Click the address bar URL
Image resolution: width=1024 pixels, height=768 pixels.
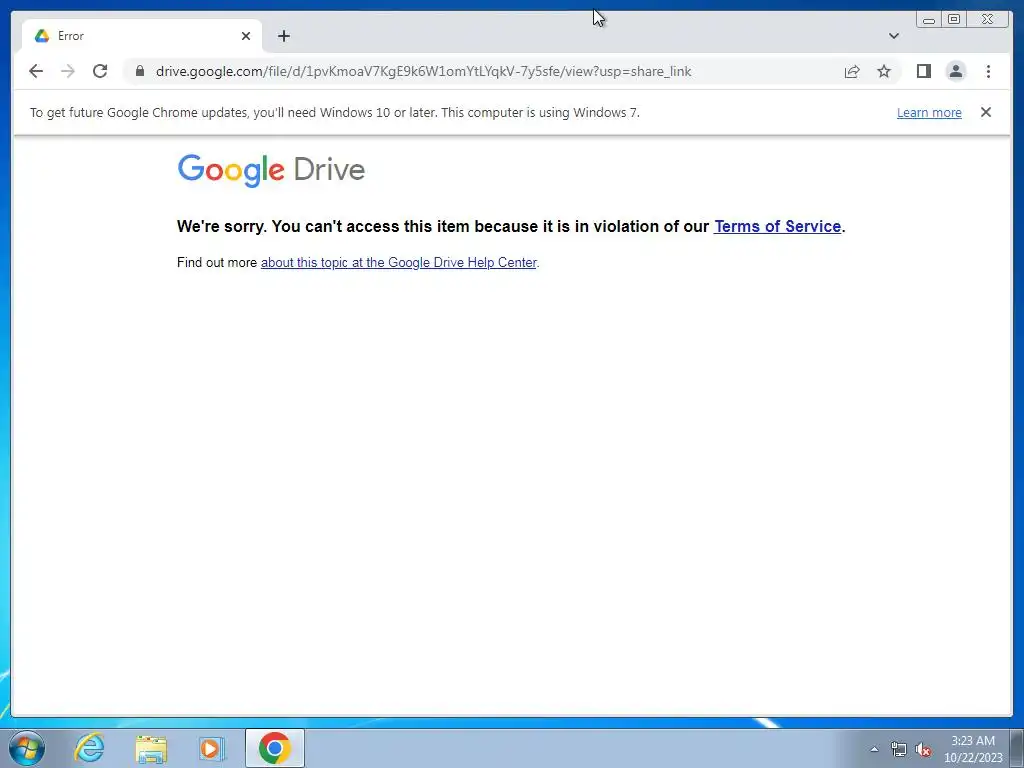[x=423, y=71]
